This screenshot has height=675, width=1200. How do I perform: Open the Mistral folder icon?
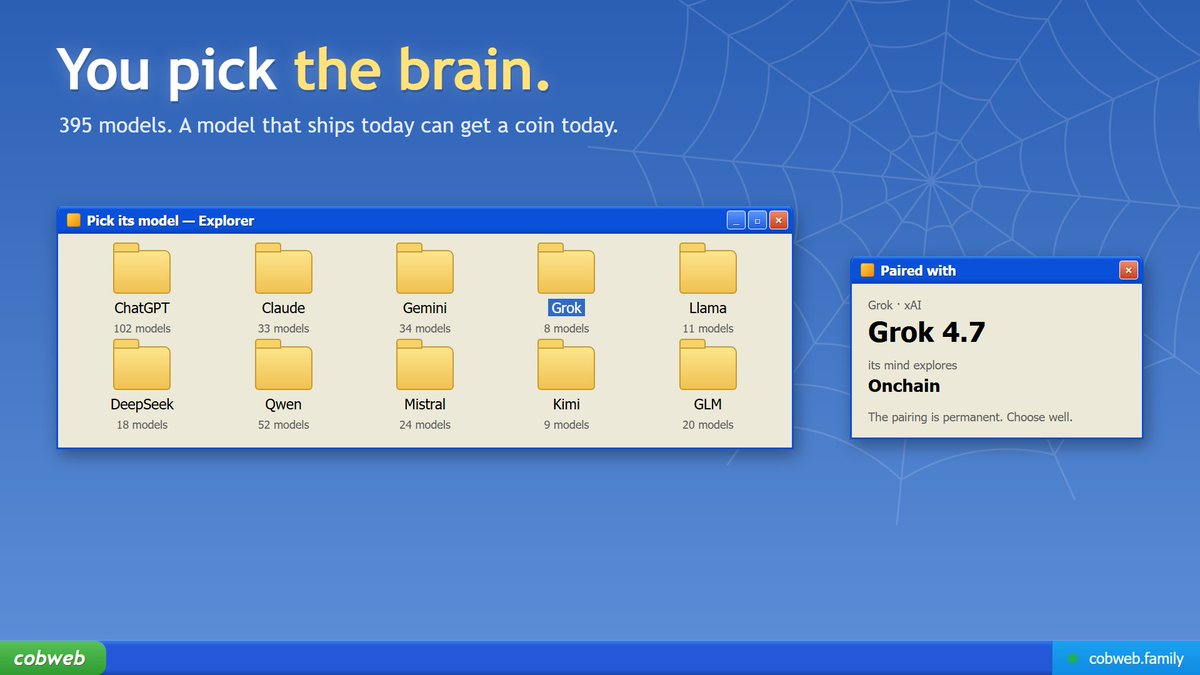click(x=425, y=364)
